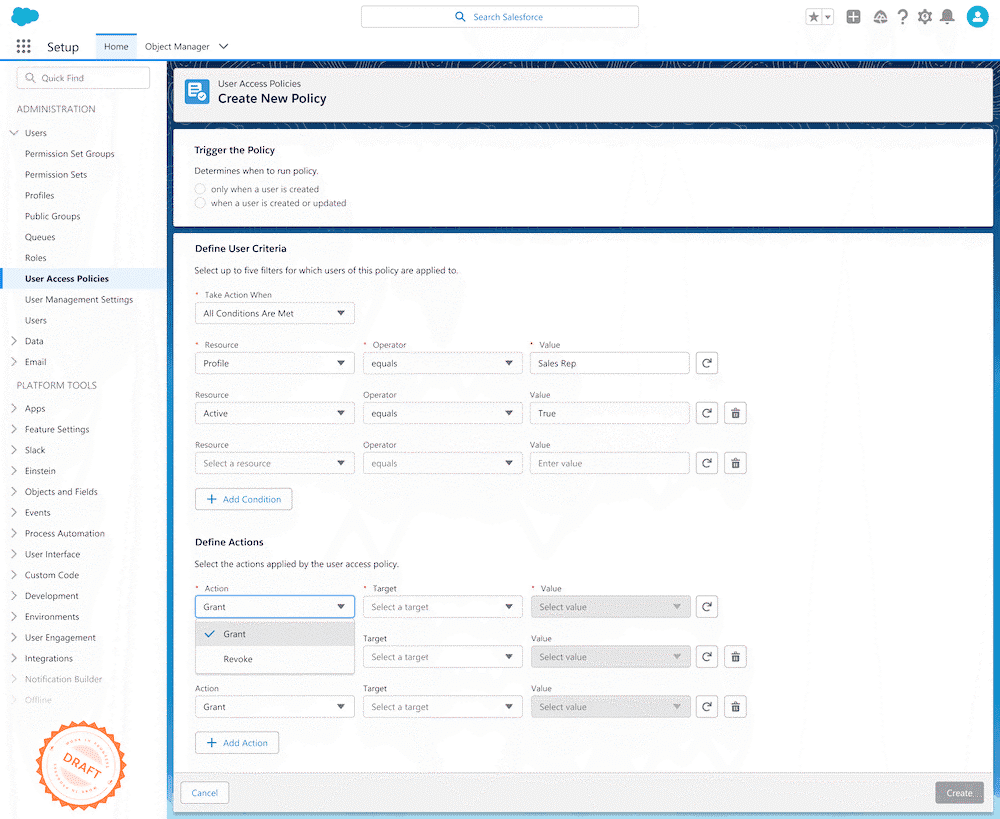The image size is (1000, 819).
Task: Select 'only when a user is created'
Action: pyautogui.click(x=200, y=189)
